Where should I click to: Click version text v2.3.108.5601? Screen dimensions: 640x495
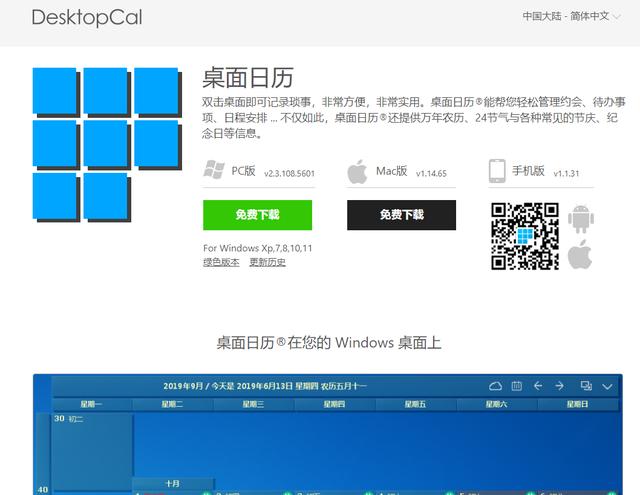point(289,173)
